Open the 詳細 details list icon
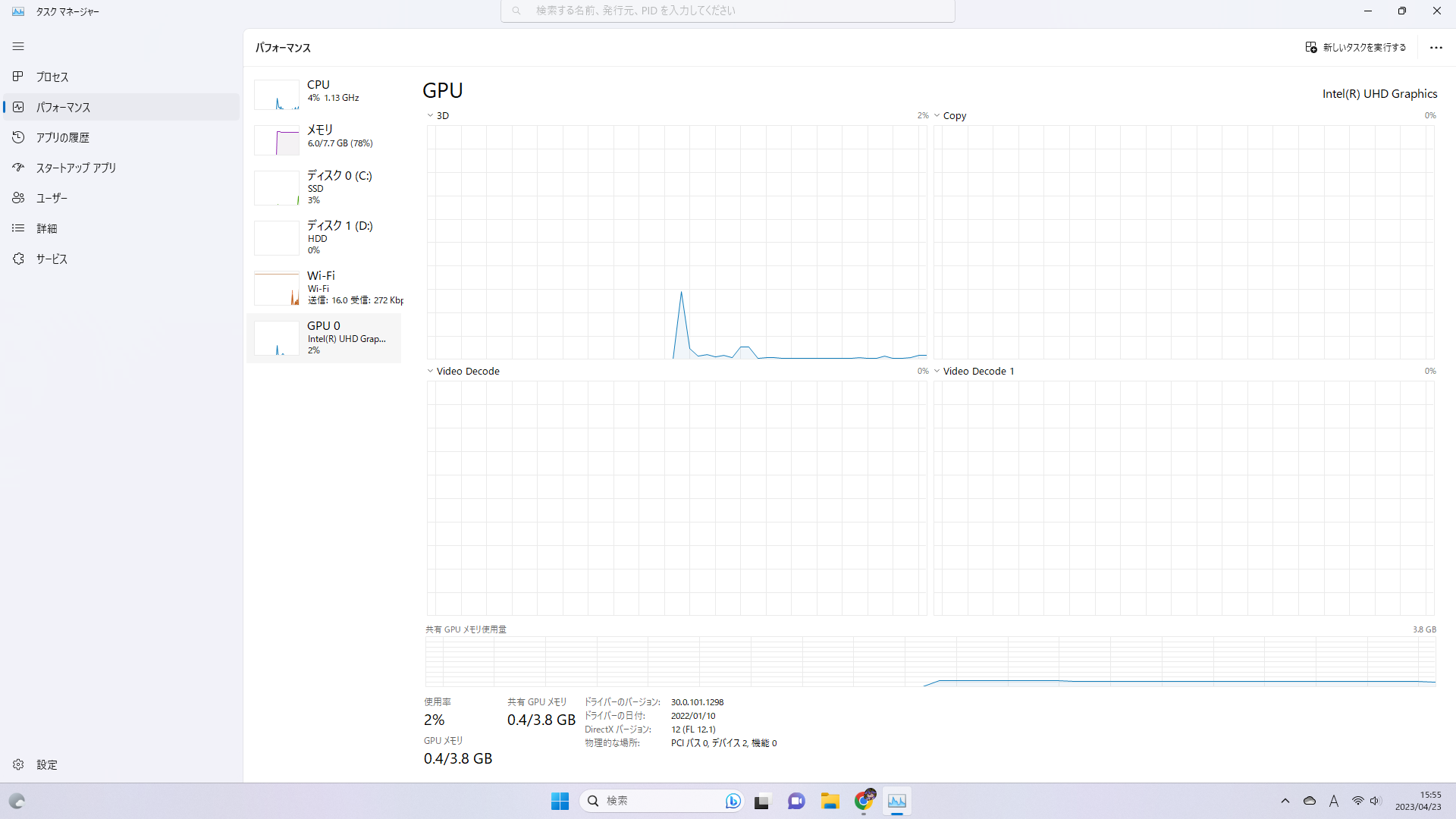This screenshot has width=1456, height=819. (18, 228)
